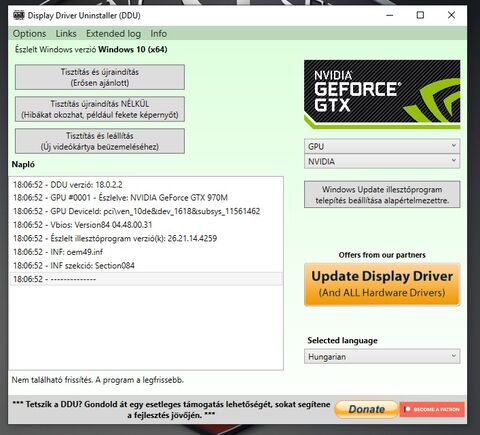This screenshot has width=480, height=435.
Task: Expand the NVIDIA vendor dropdown
Action: click(x=382, y=161)
